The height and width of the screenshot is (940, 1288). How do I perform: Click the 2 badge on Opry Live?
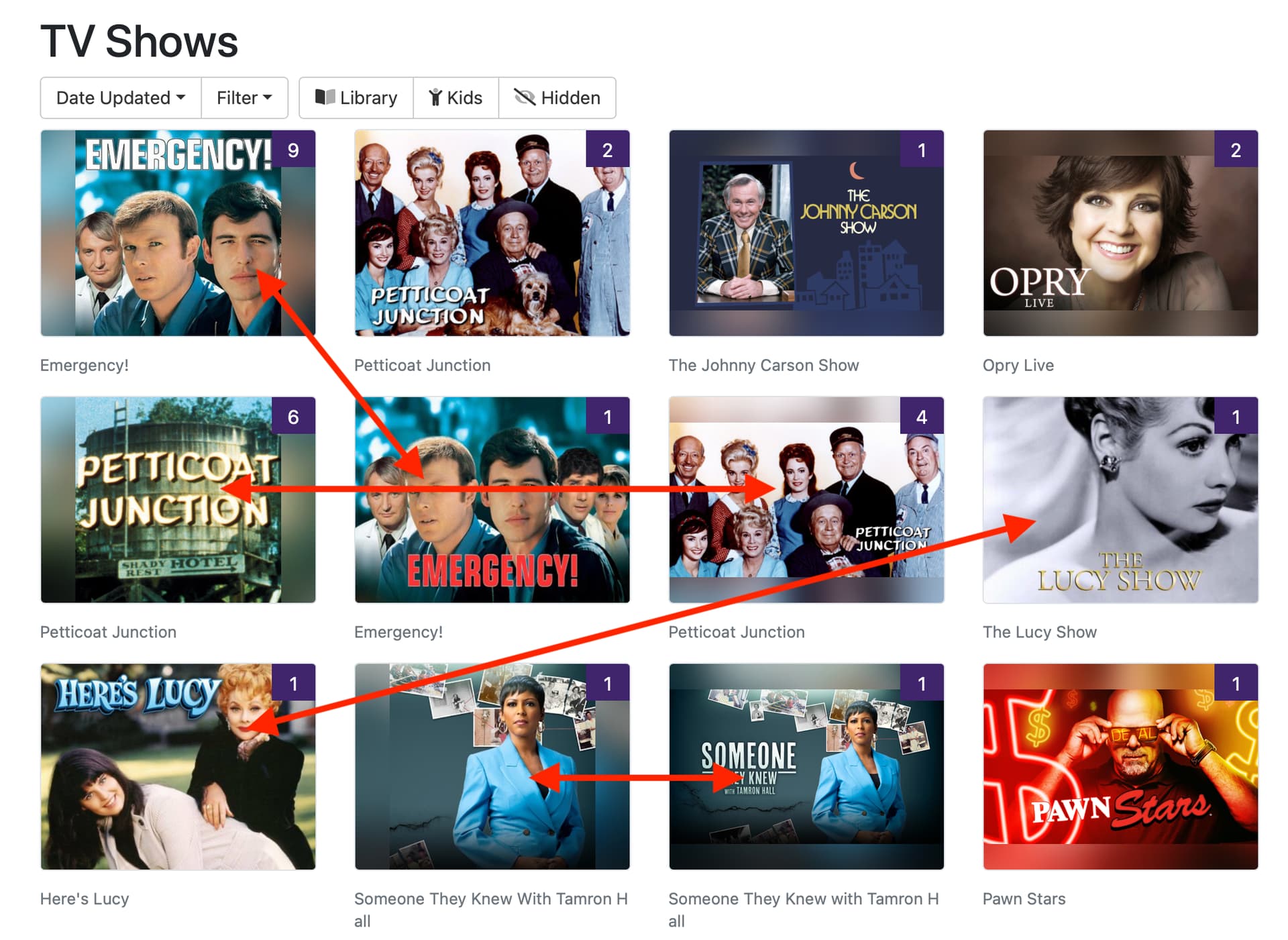(x=1235, y=150)
